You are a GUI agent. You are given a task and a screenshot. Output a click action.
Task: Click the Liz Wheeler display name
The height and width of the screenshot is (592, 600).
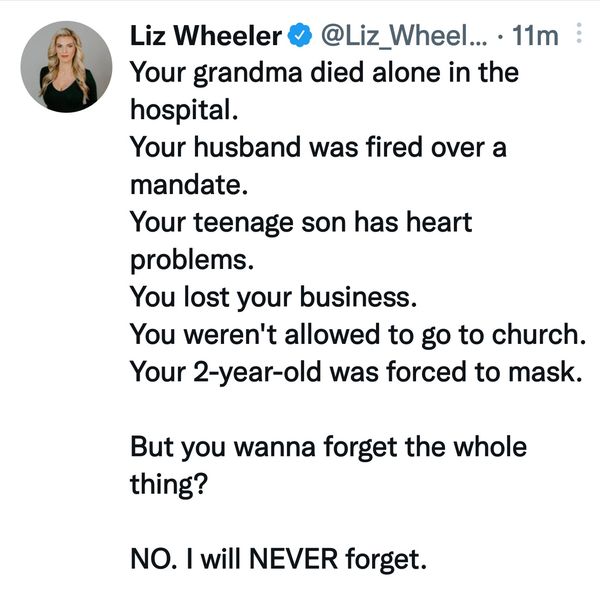point(206,36)
